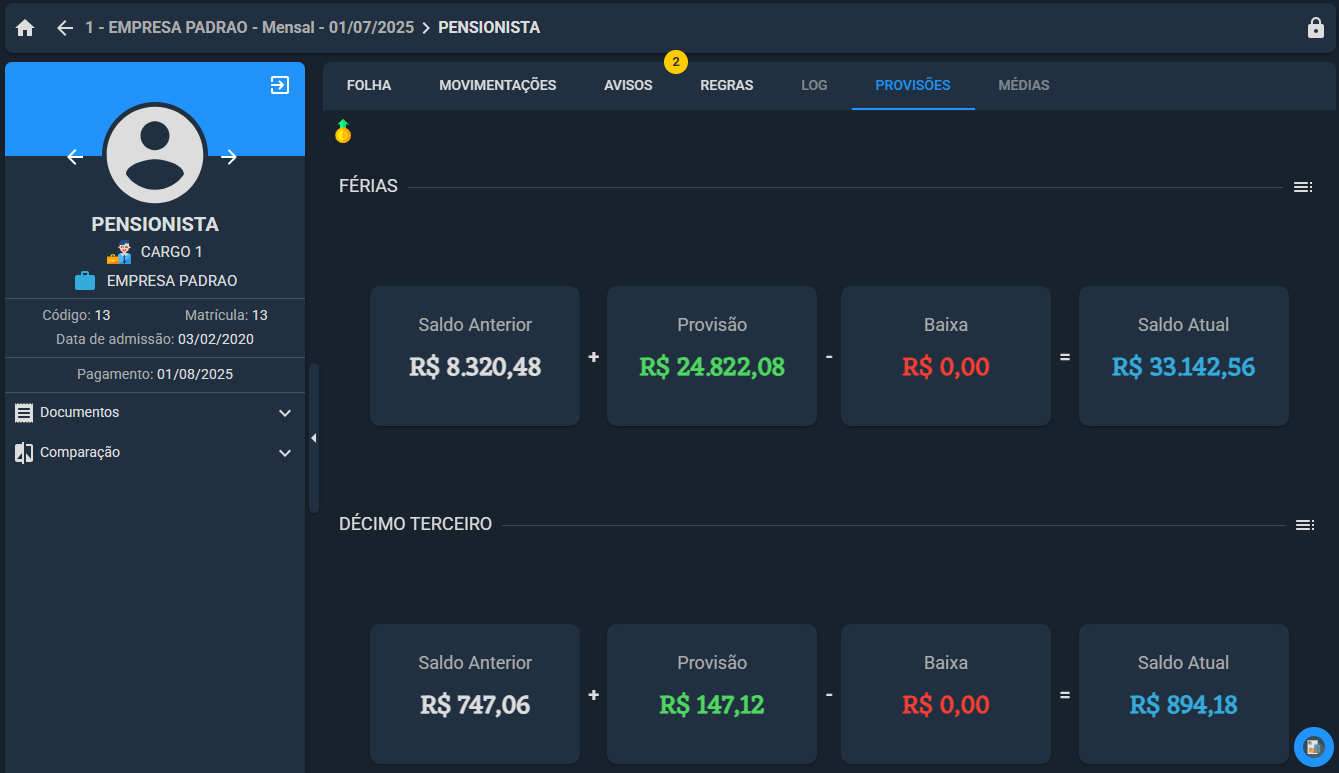Click the CARGO 1 label
The width and height of the screenshot is (1339, 773).
pyautogui.click(x=172, y=252)
